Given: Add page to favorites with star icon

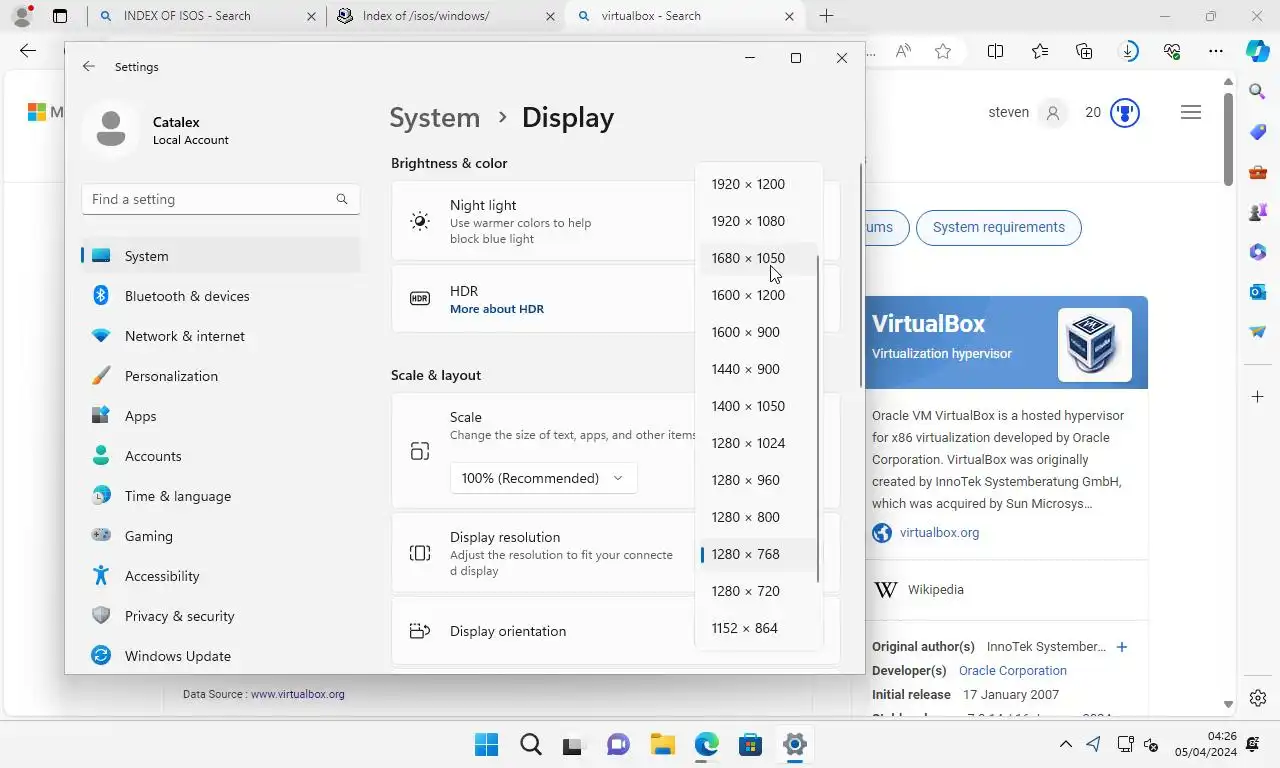Looking at the screenshot, I should click(x=943, y=51).
